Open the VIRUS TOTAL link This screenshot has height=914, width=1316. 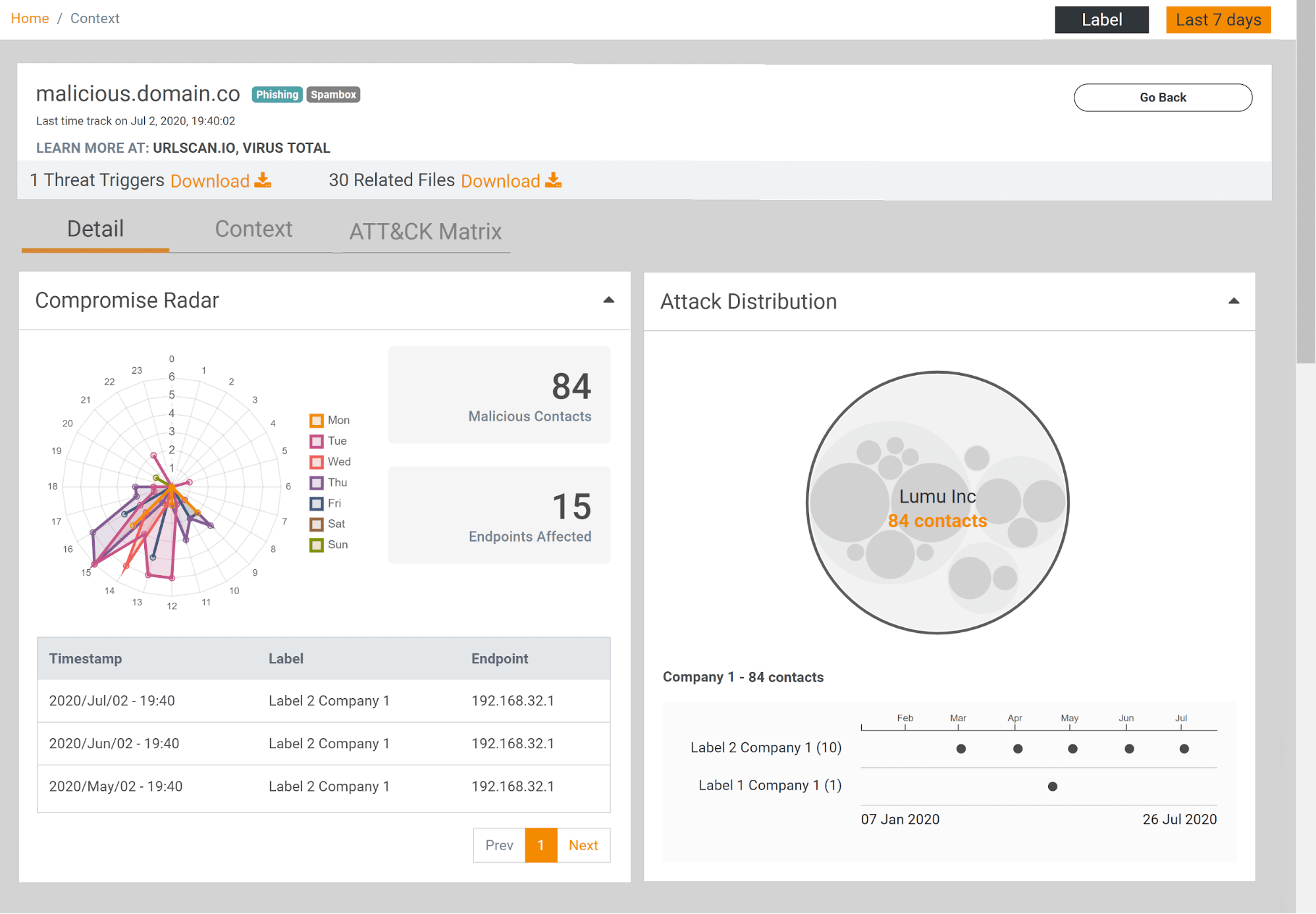coord(286,148)
